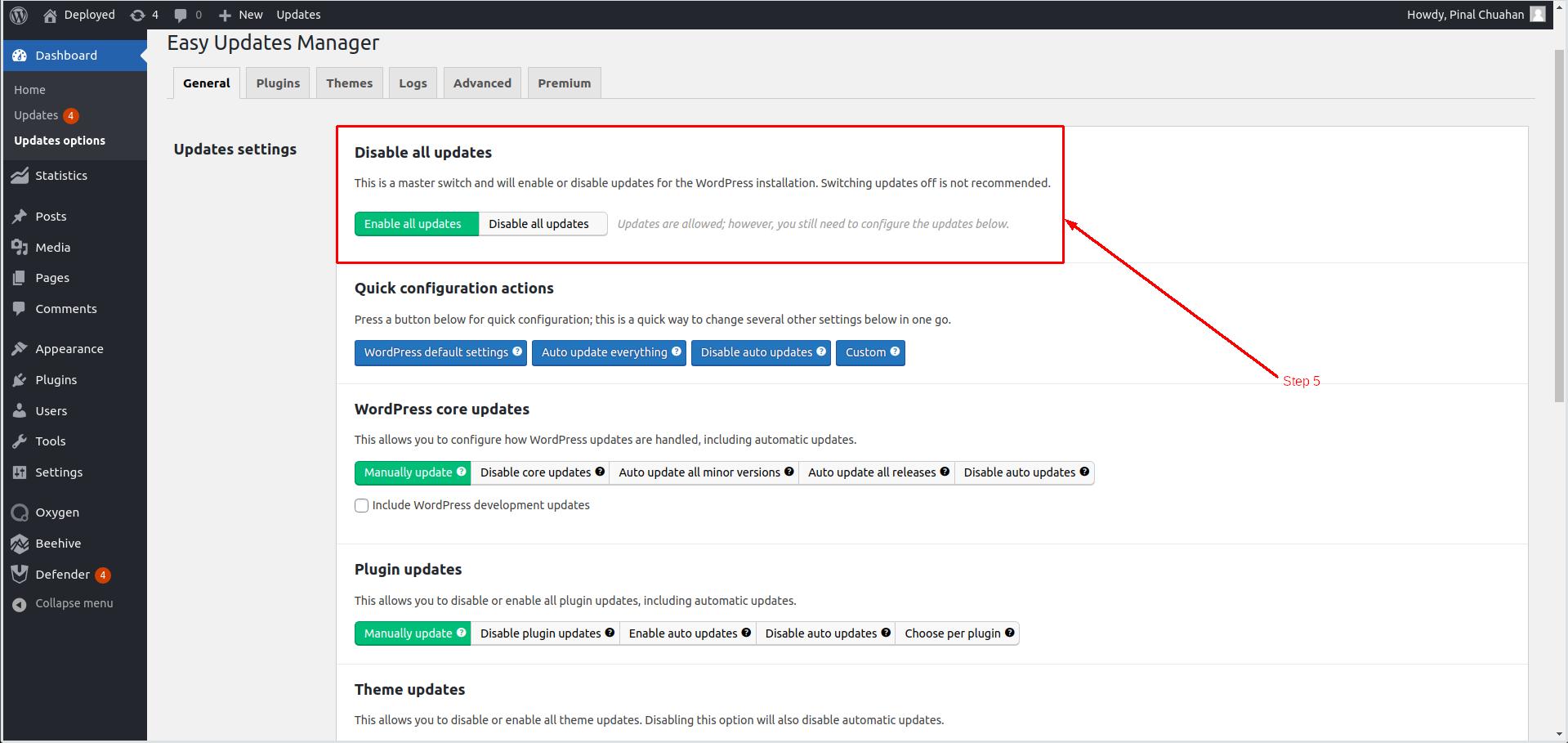Click the Settings sliders icon
Screen dimensions: 1568x743
tap(20, 472)
